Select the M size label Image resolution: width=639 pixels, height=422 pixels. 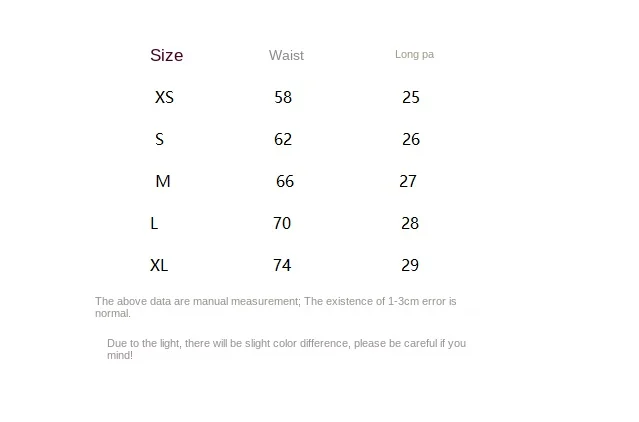(163, 181)
